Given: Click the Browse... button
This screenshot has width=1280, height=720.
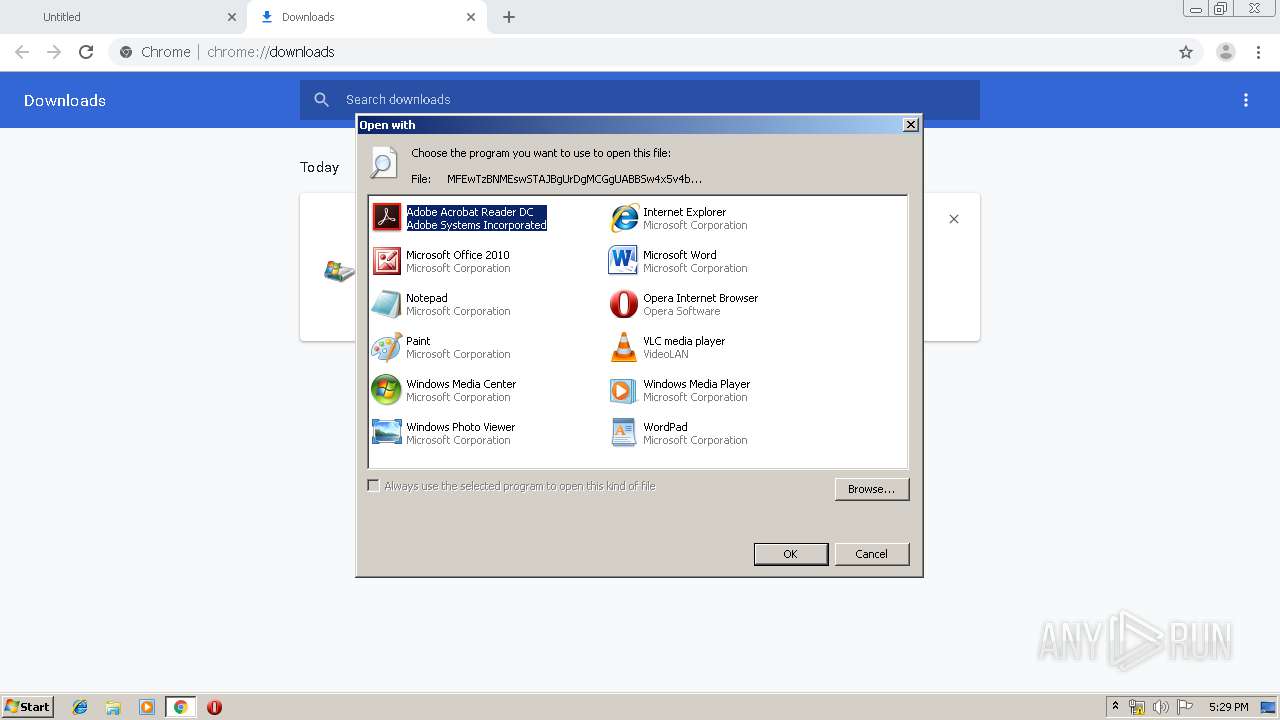Looking at the screenshot, I should pos(872,489).
